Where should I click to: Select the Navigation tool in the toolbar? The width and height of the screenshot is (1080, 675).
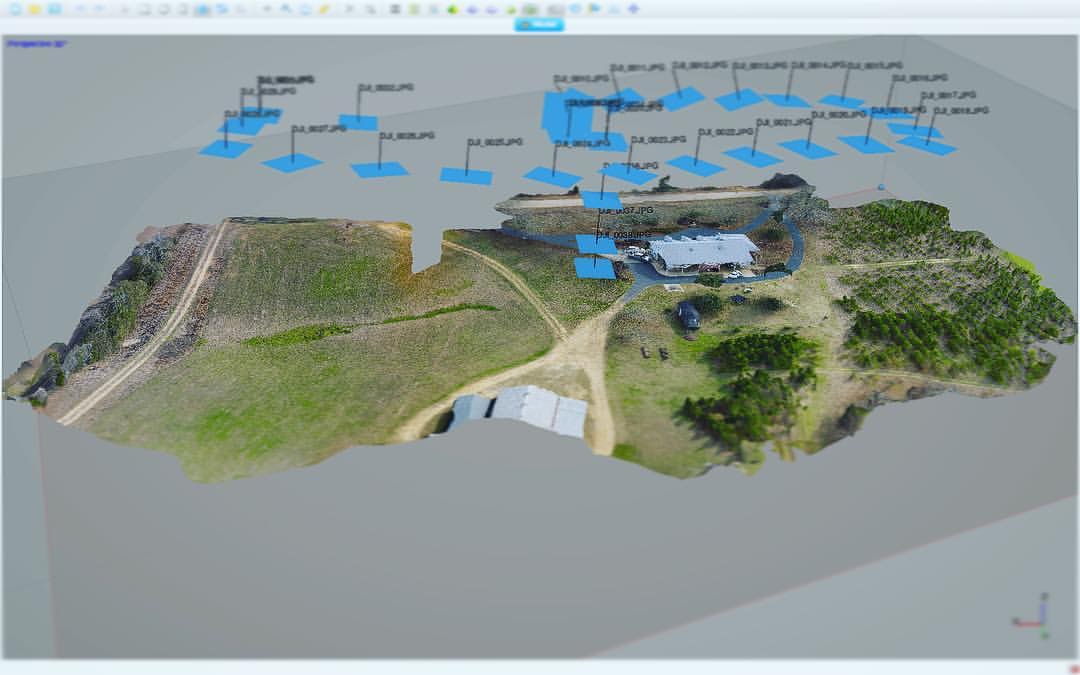tap(122, 8)
